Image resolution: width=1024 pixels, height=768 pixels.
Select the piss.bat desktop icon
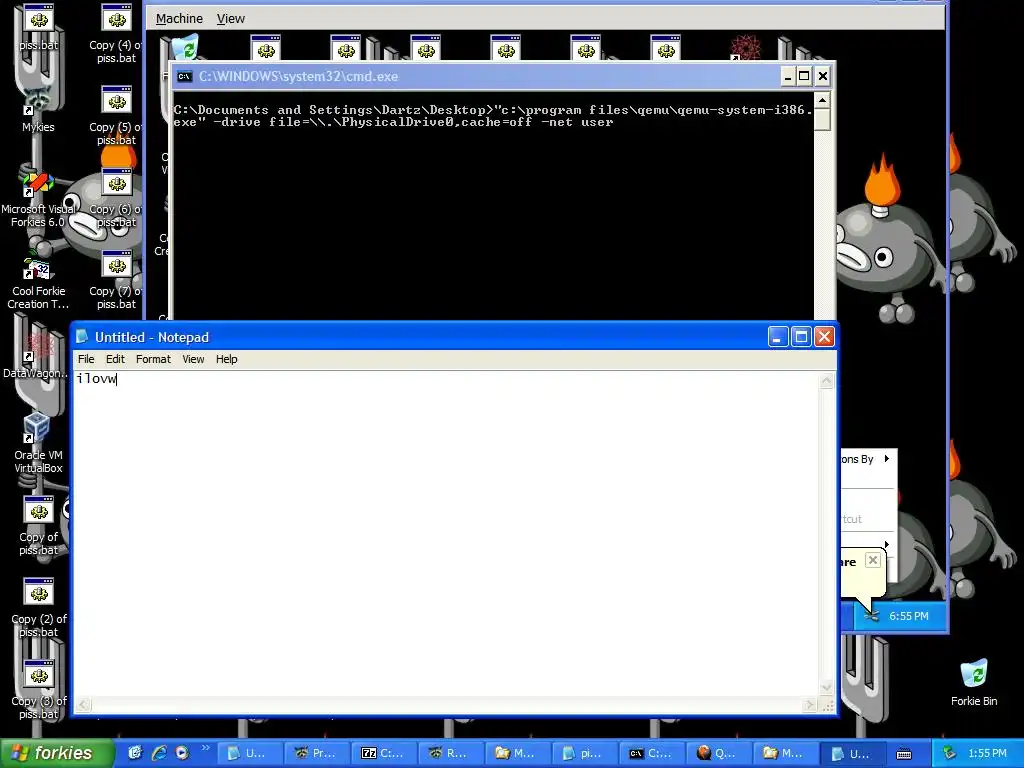tap(39, 27)
